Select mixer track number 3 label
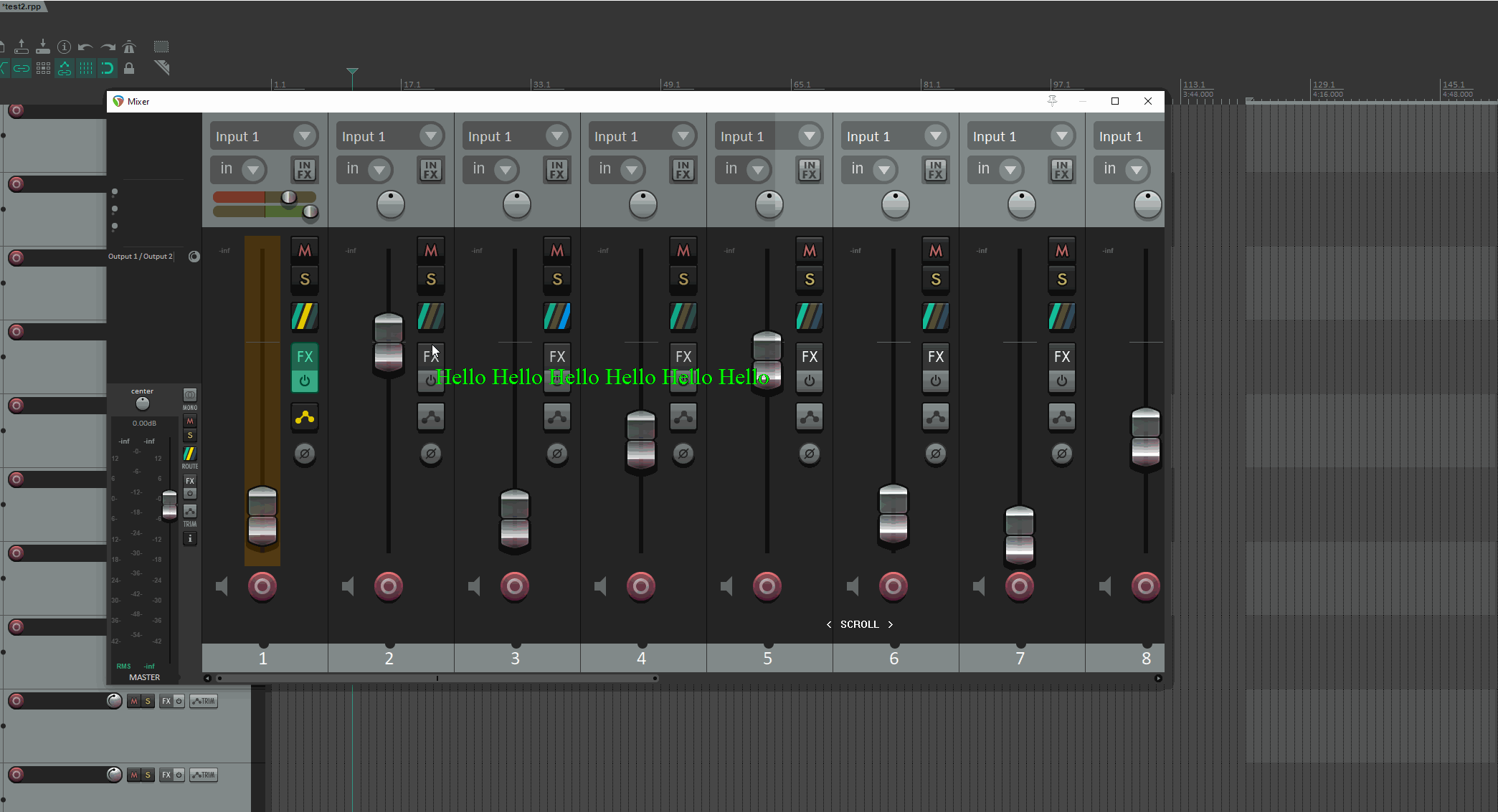1498x812 pixels. click(x=516, y=659)
